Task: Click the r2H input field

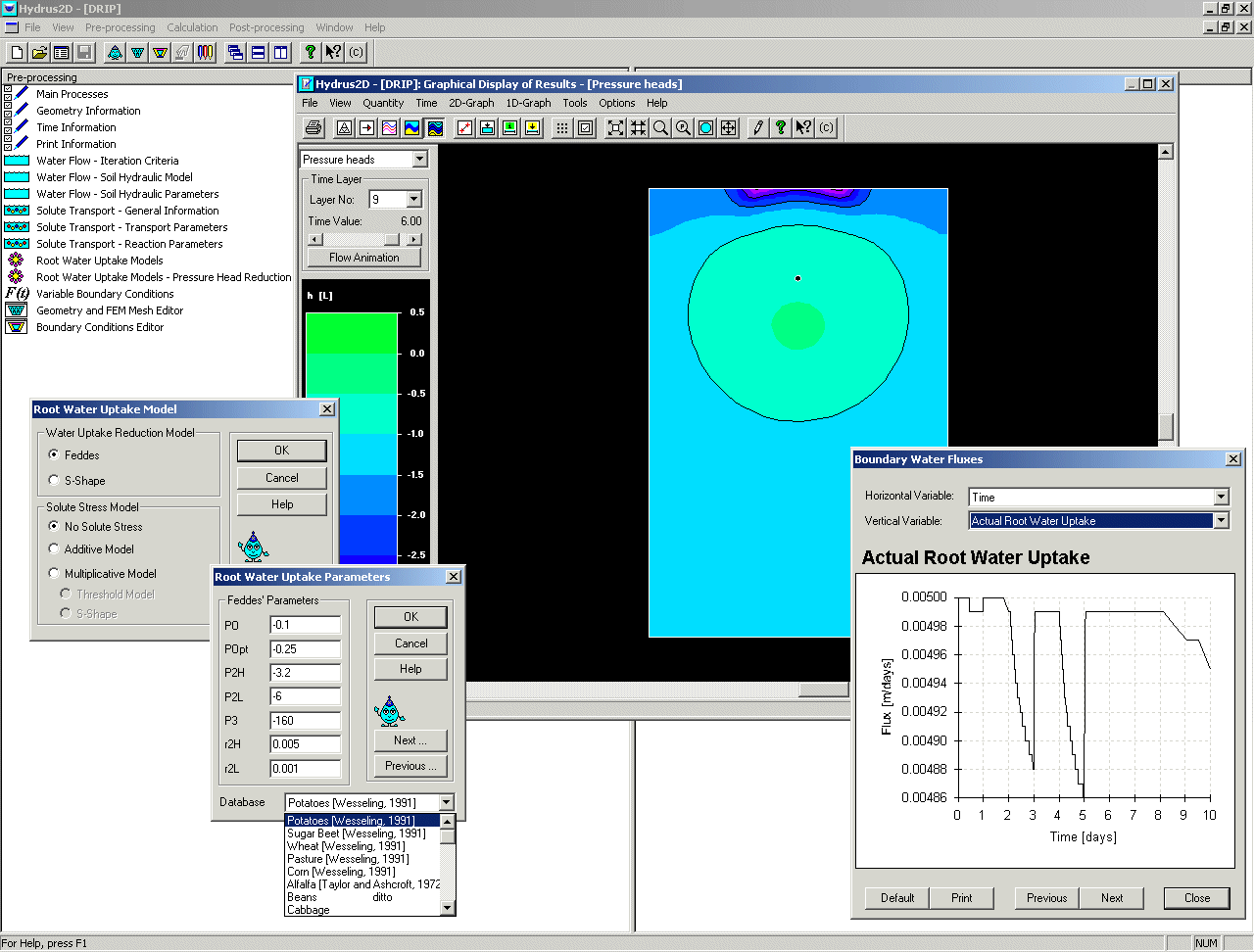Action: [306, 744]
